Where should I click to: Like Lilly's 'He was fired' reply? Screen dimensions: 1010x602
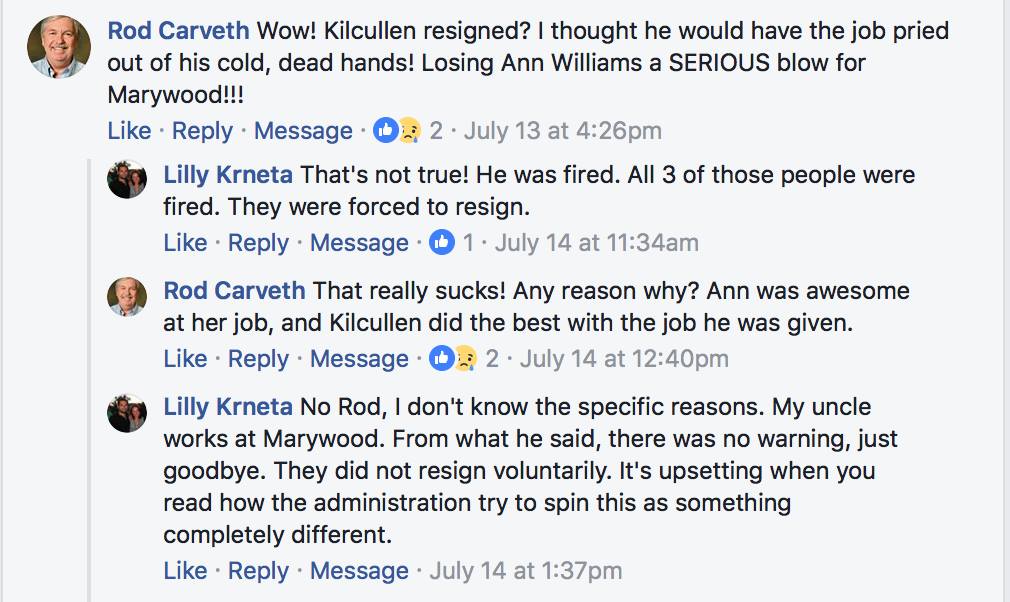point(185,243)
